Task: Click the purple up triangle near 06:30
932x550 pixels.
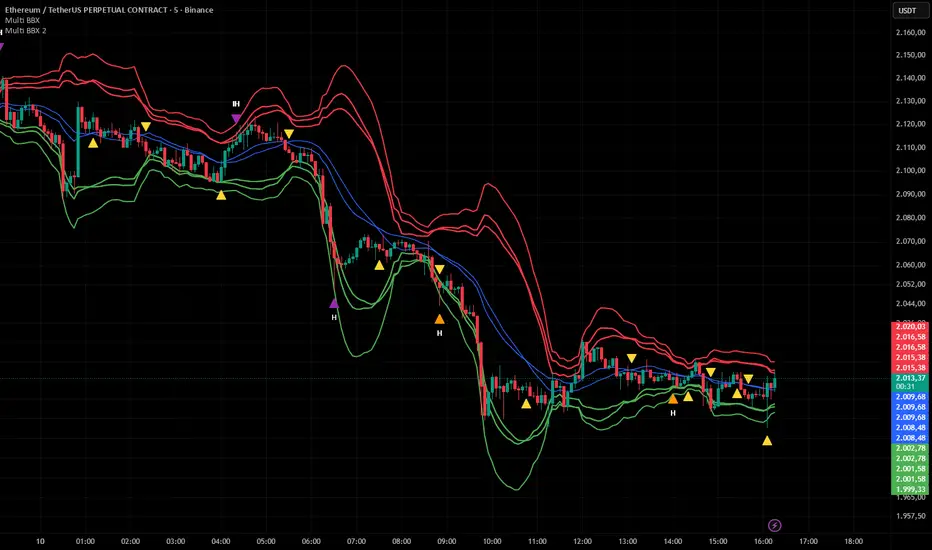Action: point(334,304)
